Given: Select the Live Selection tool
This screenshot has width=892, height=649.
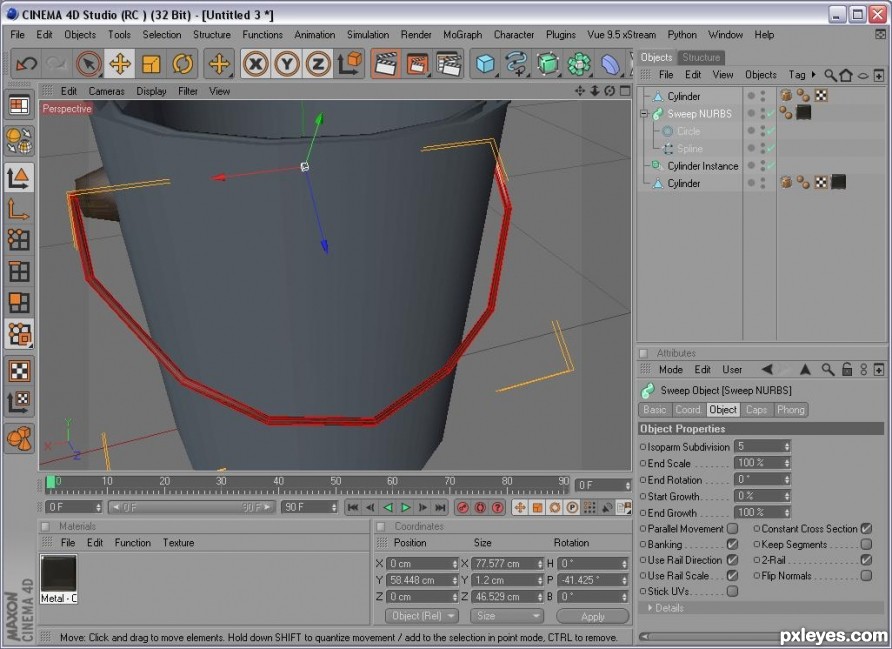Looking at the screenshot, I should click(x=89, y=64).
